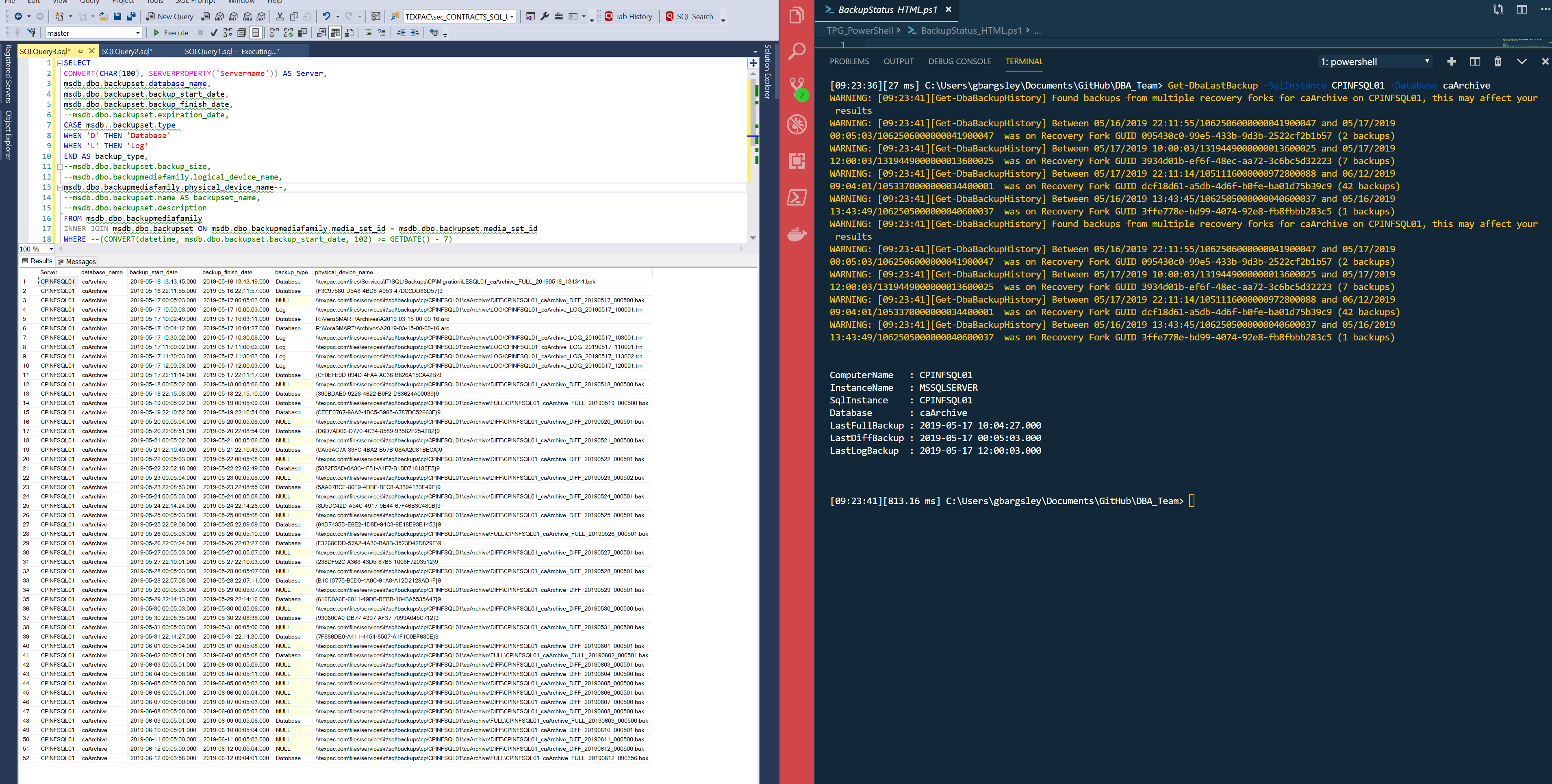Image resolution: width=1552 pixels, height=784 pixels.
Task: Toggle Results To Grid mode
Action: tap(335, 32)
